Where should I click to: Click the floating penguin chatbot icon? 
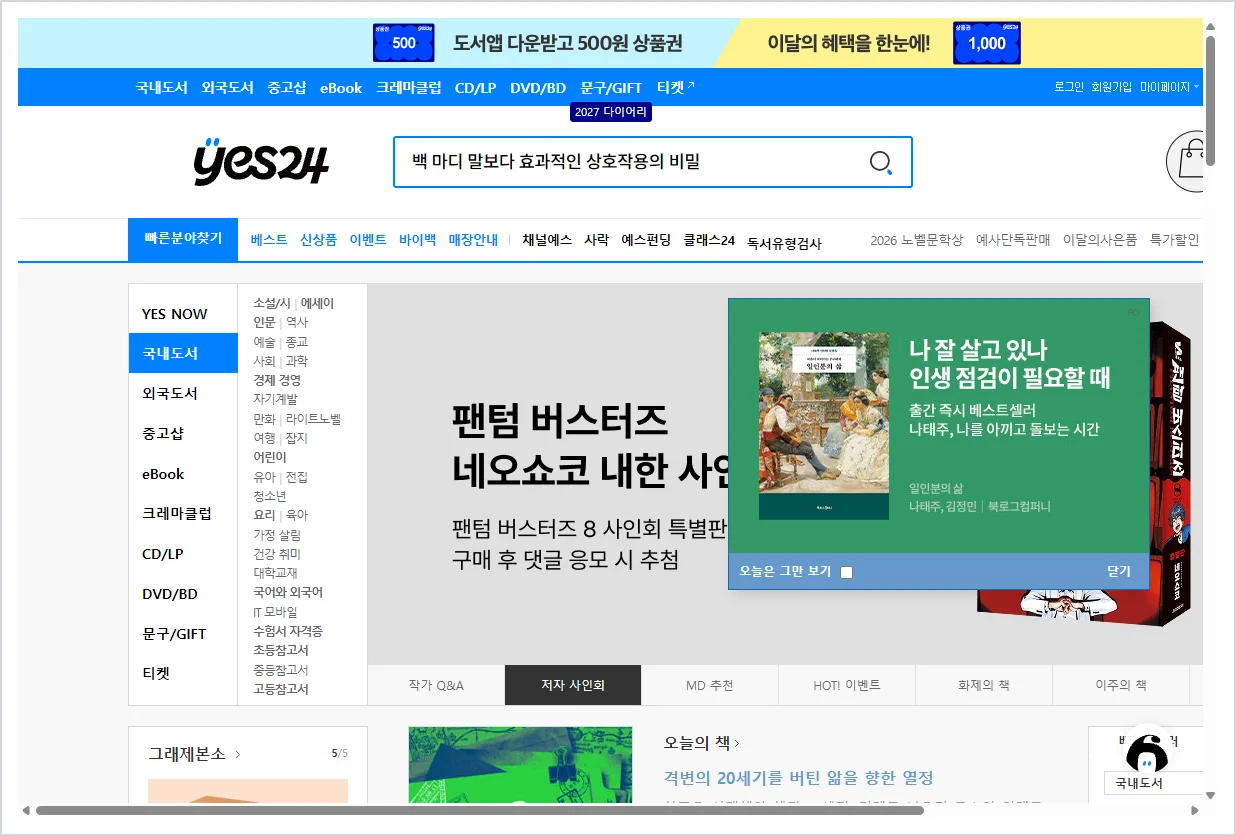point(1147,750)
